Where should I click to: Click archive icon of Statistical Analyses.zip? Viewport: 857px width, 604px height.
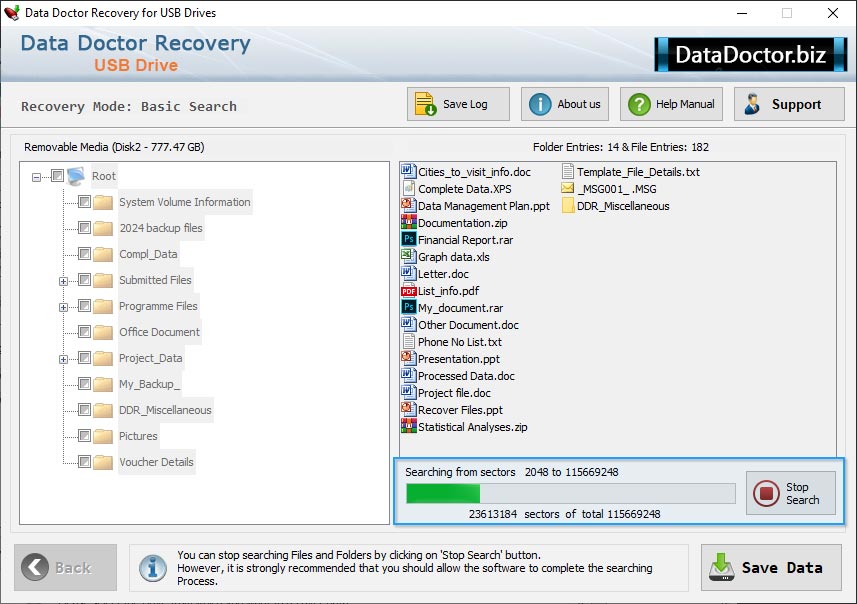tap(408, 426)
